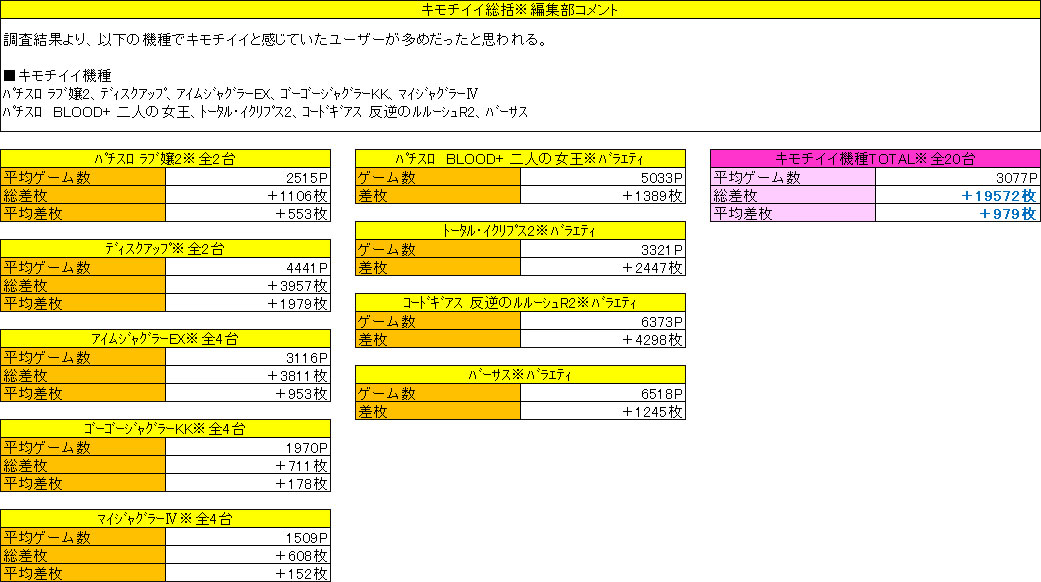1041x582 pixels.
Task: Select the ゴーゴージャグラーKK※全4台 header
Action: pos(165,429)
